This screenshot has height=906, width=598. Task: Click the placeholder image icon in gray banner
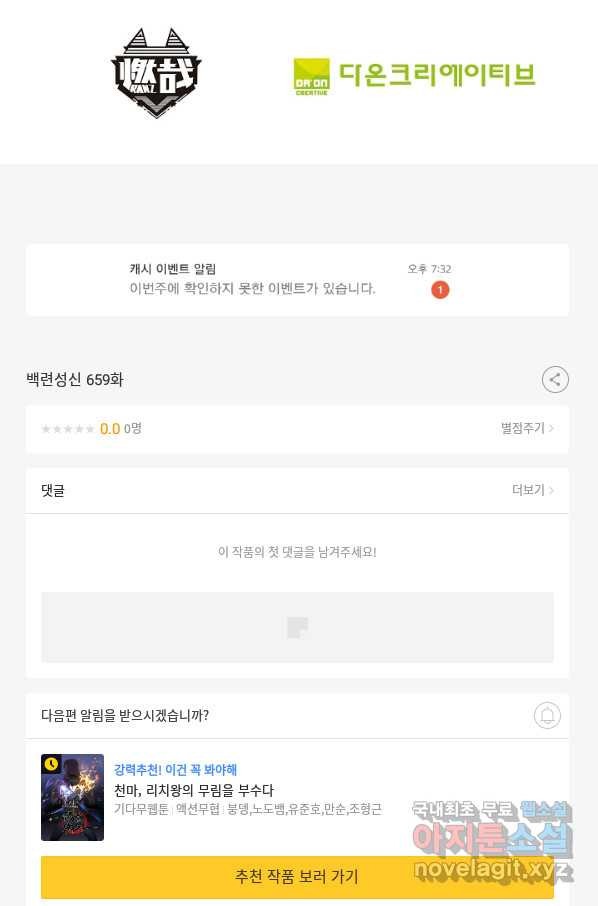pyautogui.click(x=298, y=627)
